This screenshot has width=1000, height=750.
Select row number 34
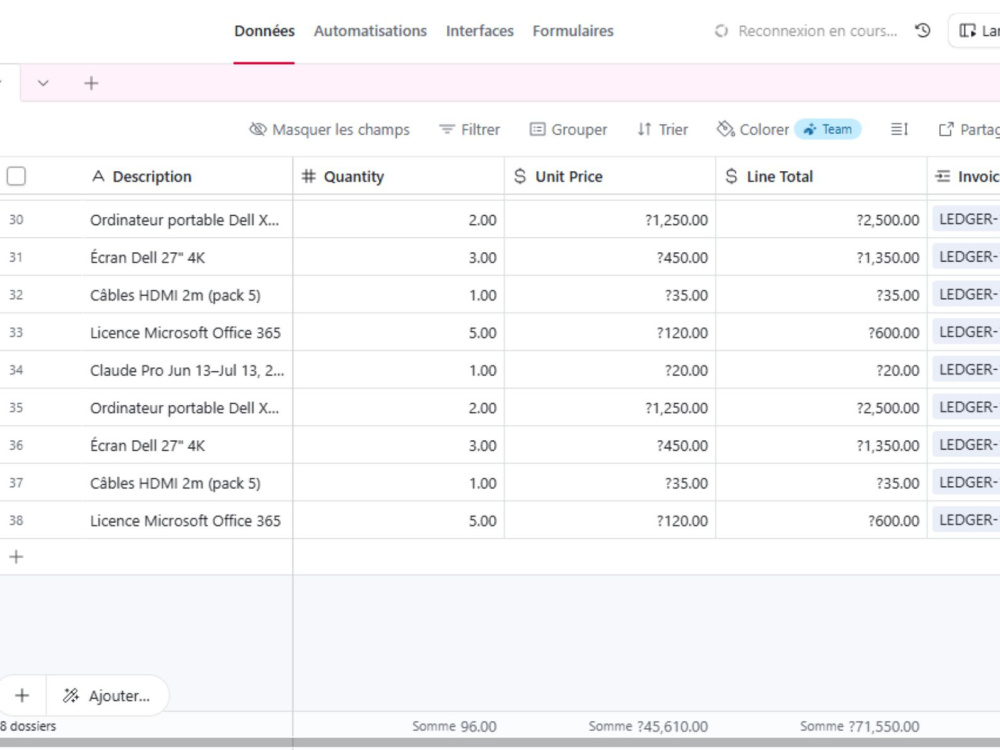pos(16,370)
